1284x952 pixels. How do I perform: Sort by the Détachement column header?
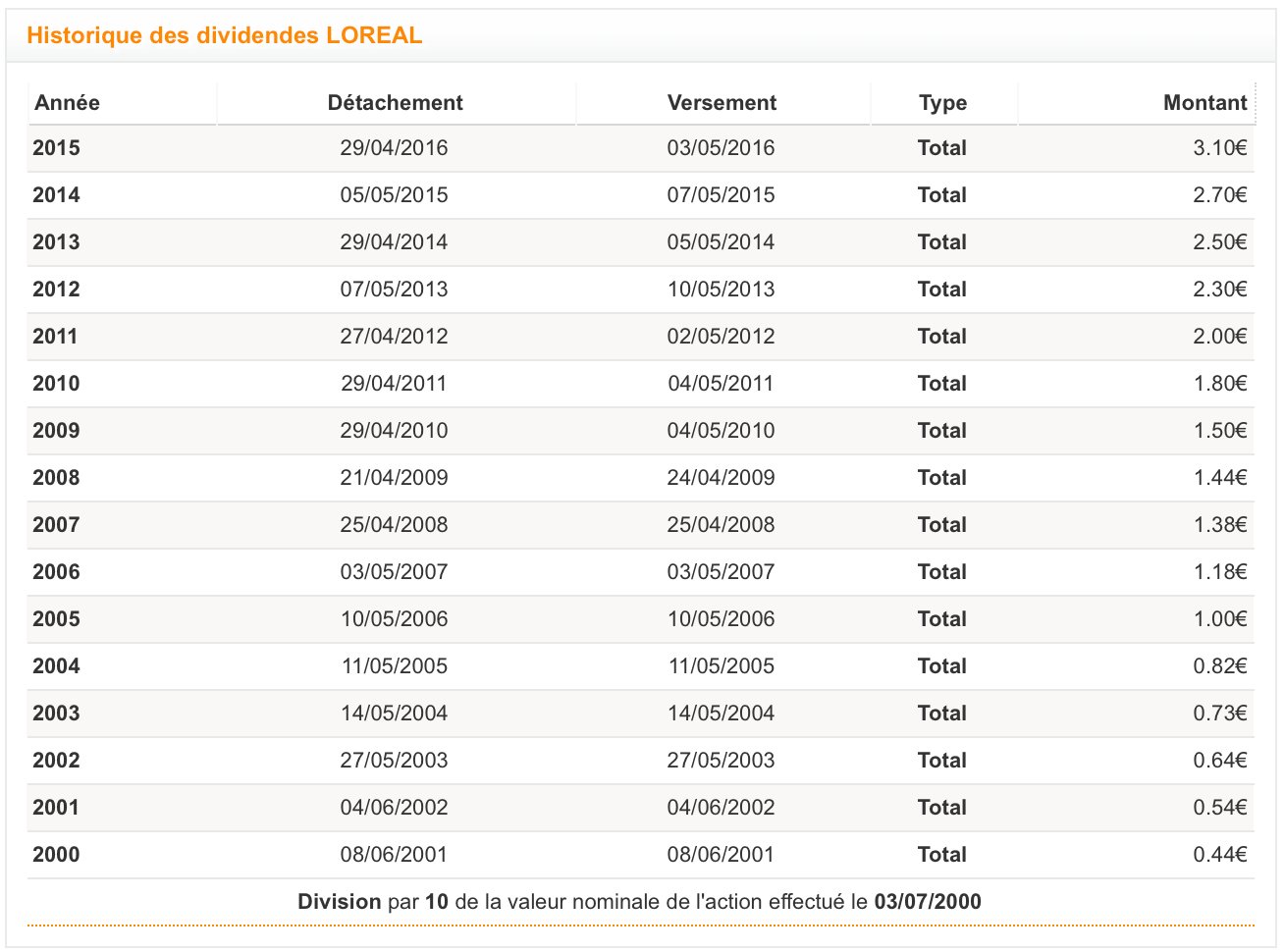point(395,103)
